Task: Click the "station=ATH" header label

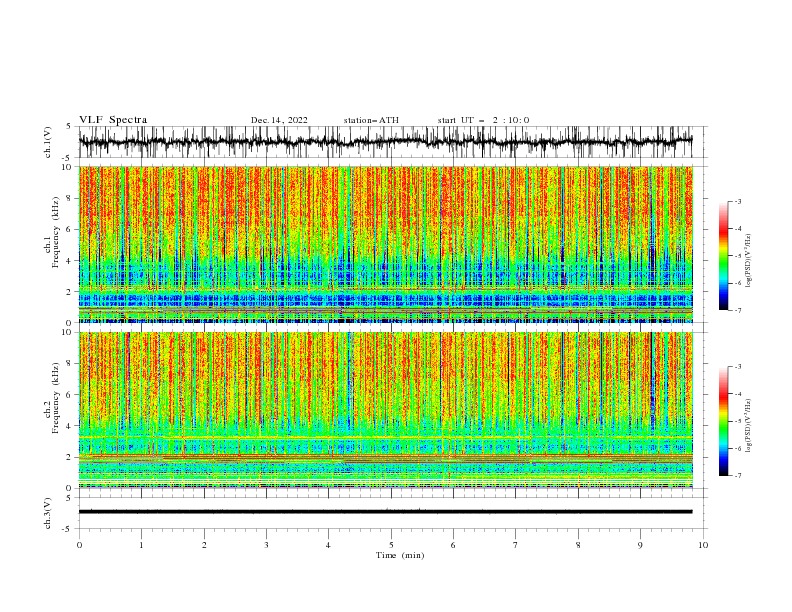Action: (371, 120)
